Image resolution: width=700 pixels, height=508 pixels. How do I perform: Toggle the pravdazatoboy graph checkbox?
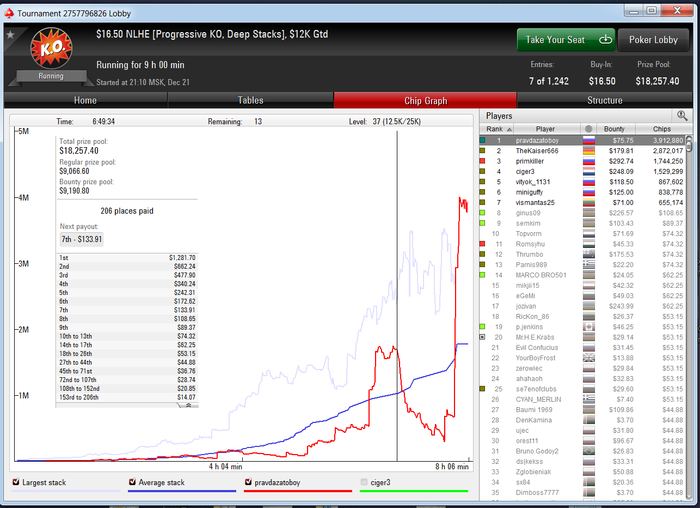(x=248, y=482)
